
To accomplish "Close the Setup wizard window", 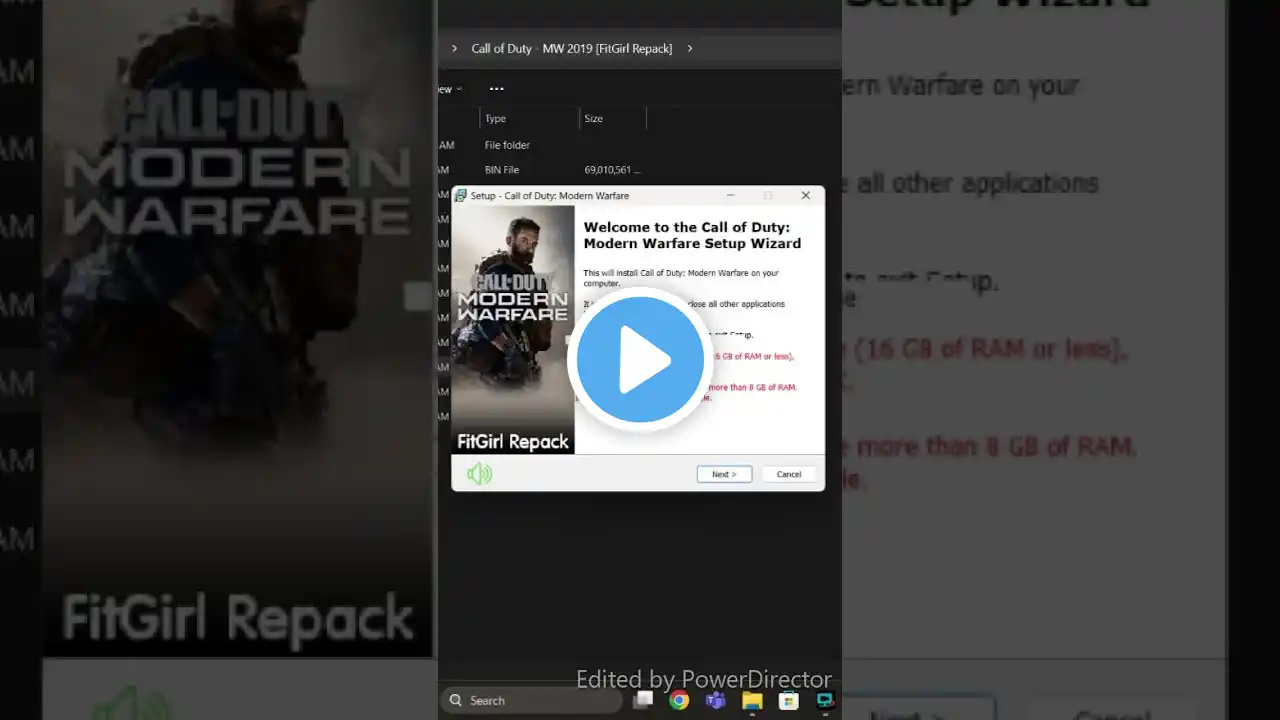I will [806, 196].
